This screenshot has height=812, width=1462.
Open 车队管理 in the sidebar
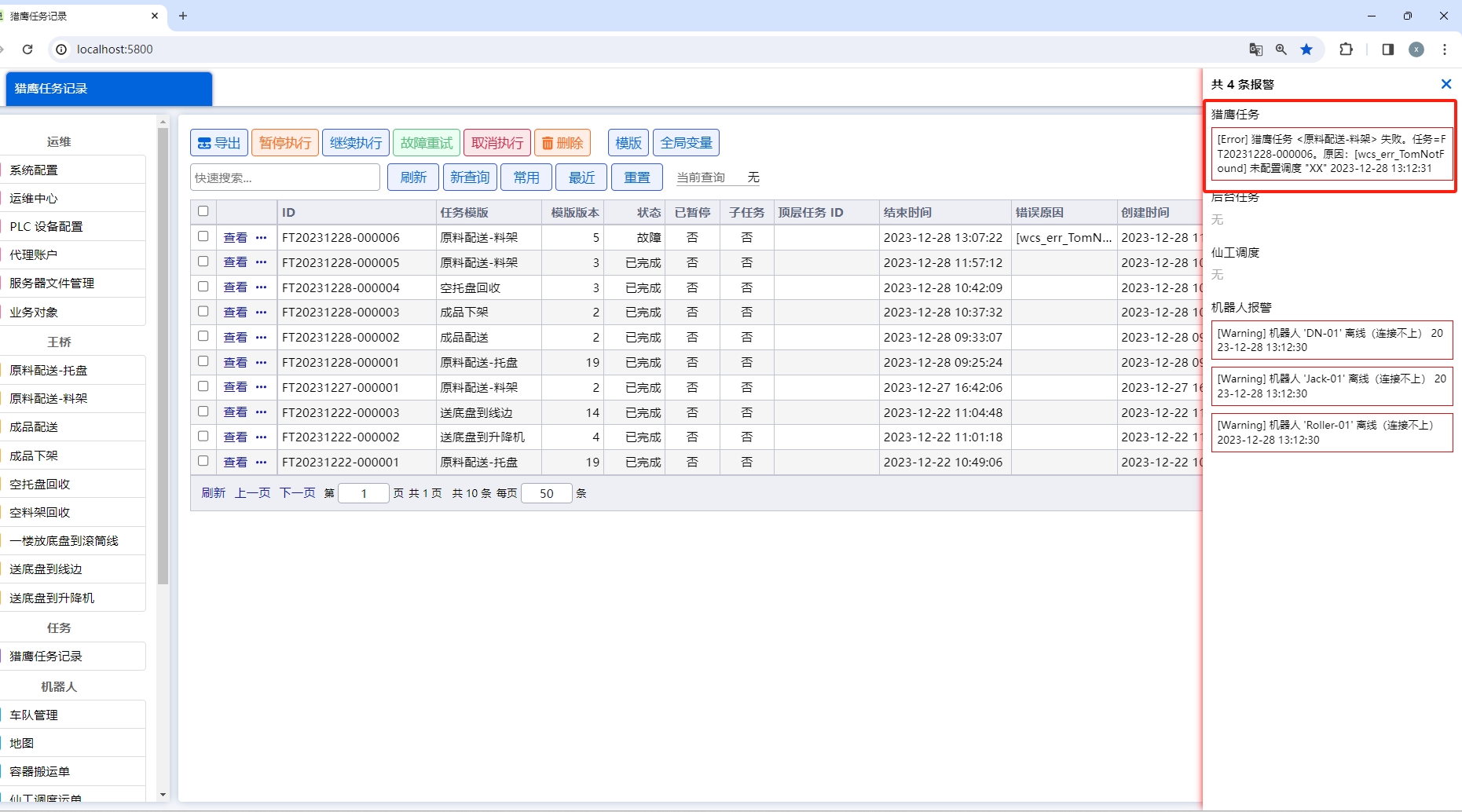(x=73, y=715)
